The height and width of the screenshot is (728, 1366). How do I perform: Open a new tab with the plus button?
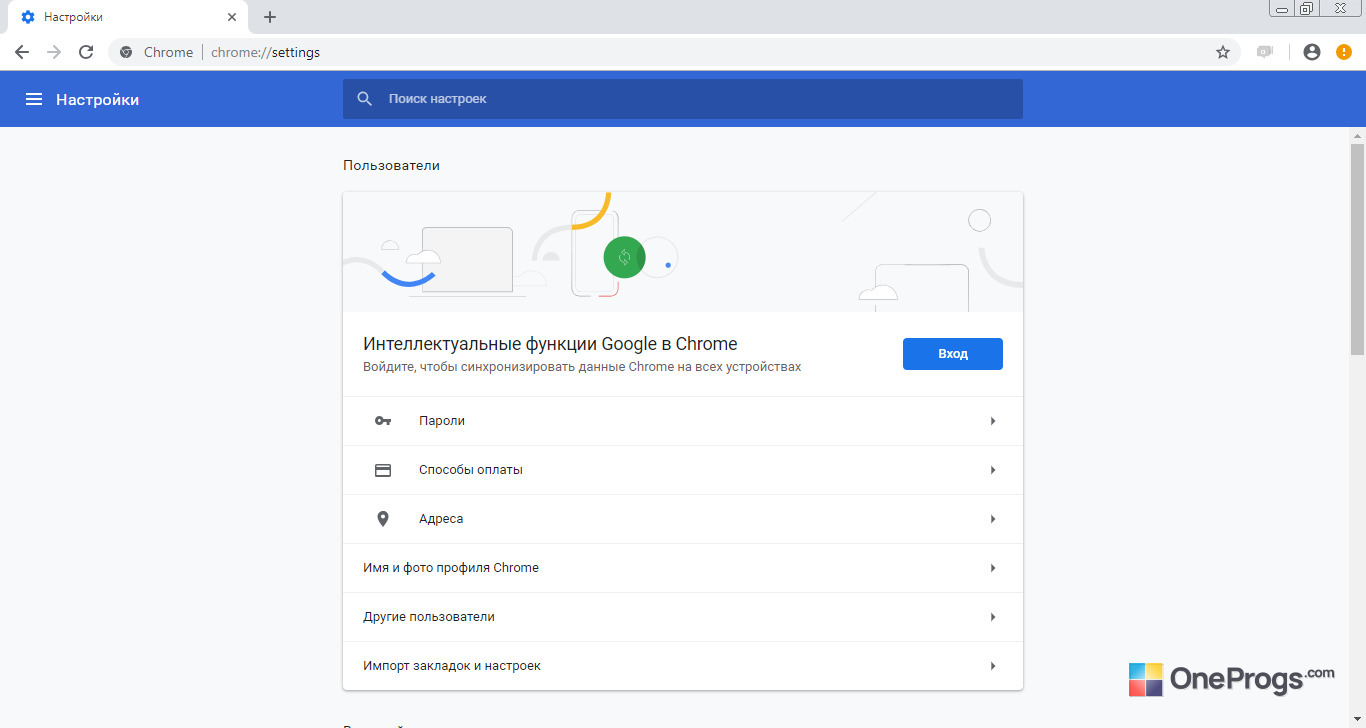click(x=270, y=17)
